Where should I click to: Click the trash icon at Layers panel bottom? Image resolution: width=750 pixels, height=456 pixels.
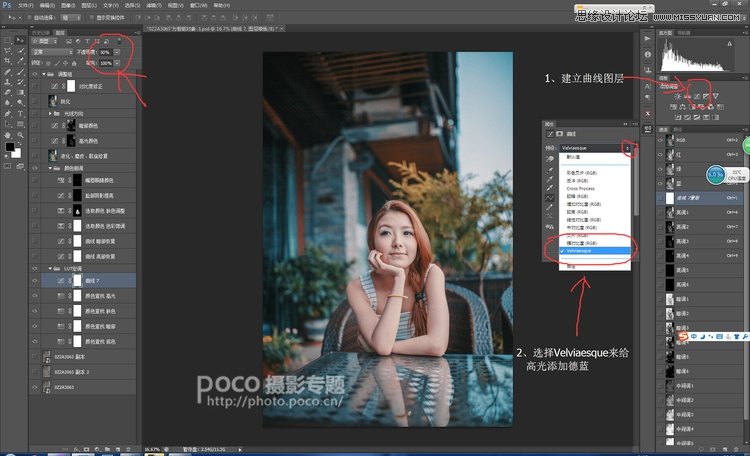point(128,449)
